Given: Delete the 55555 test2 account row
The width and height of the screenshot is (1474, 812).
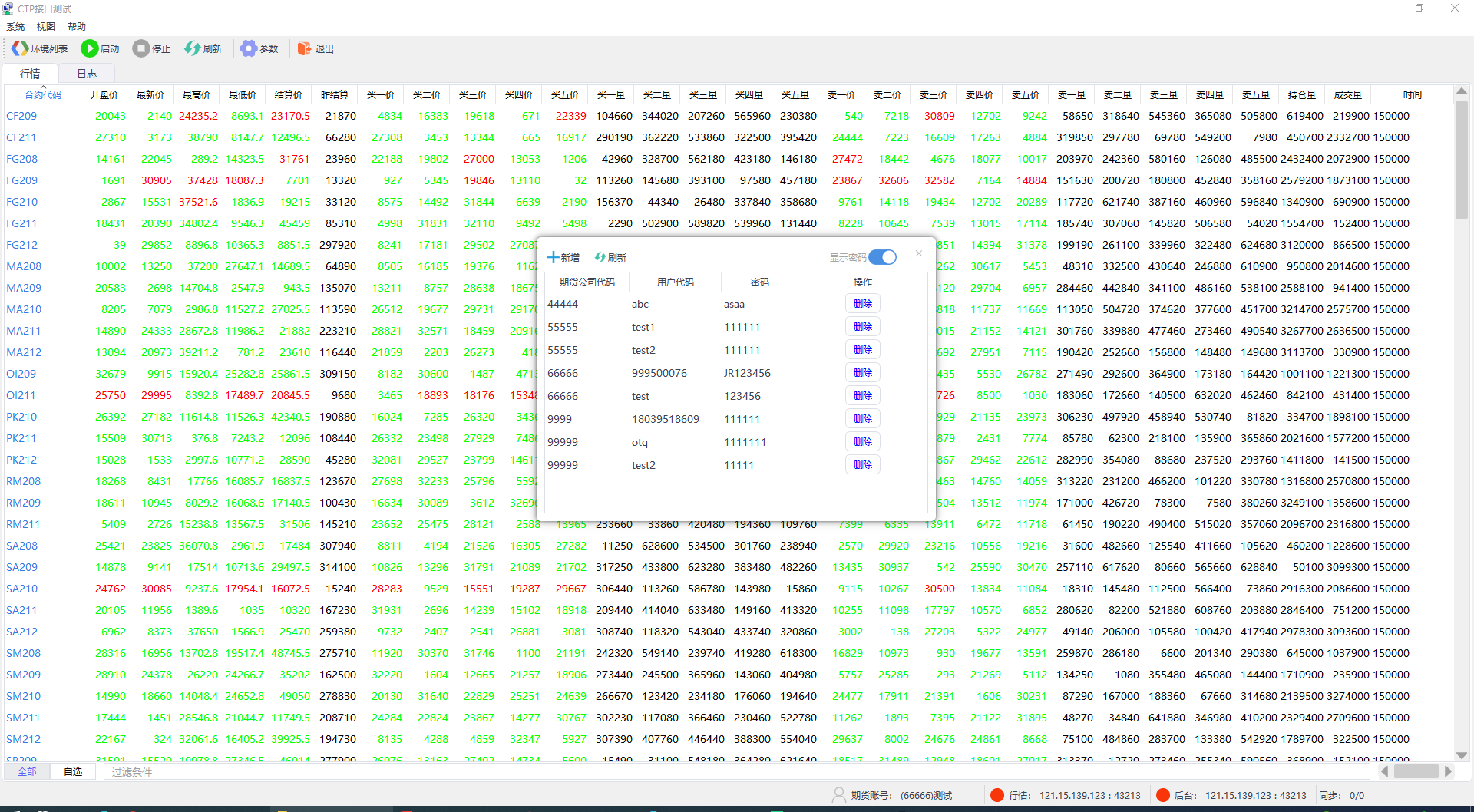Looking at the screenshot, I should [x=863, y=350].
